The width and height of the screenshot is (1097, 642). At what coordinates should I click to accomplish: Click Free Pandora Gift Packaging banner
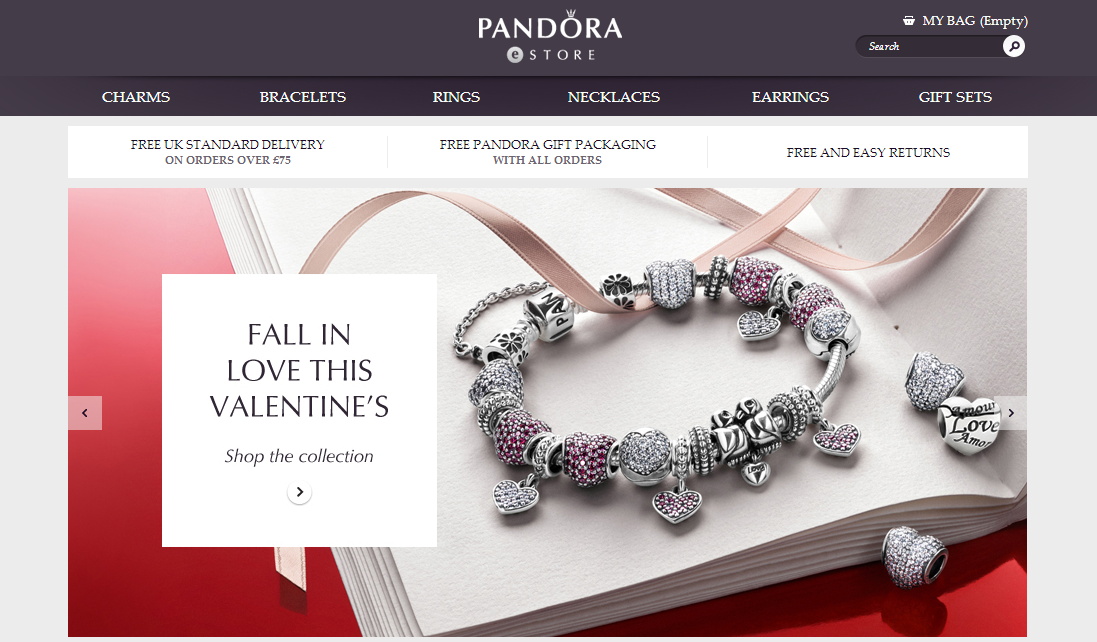pyautogui.click(x=547, y=152)
